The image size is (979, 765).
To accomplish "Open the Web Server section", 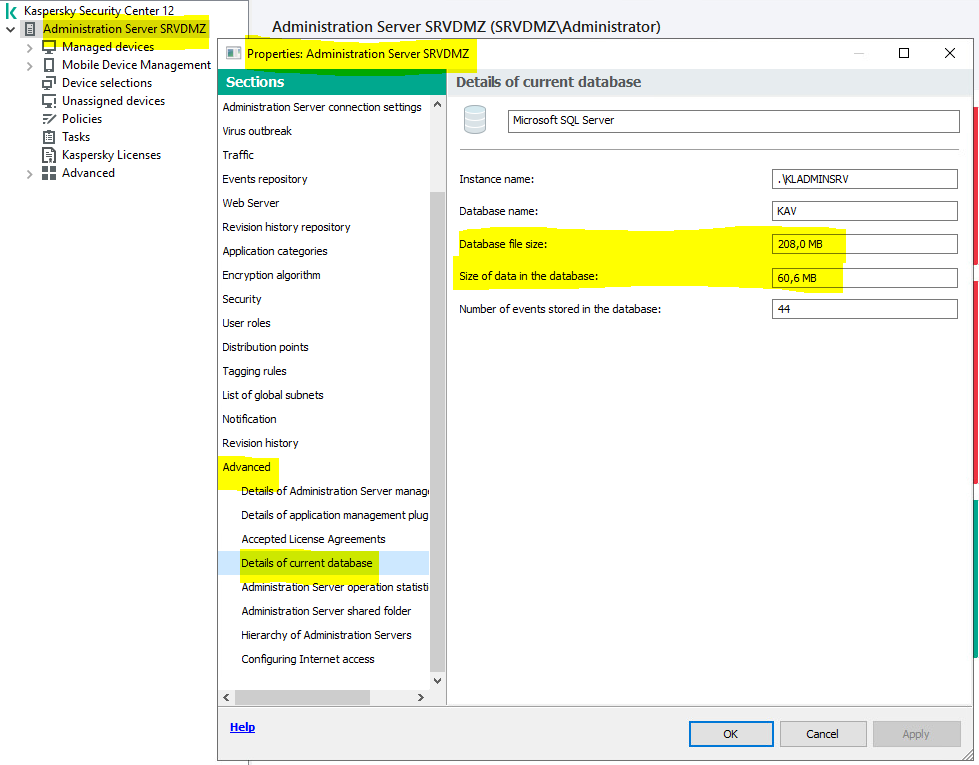I will (x=250, y=203).
